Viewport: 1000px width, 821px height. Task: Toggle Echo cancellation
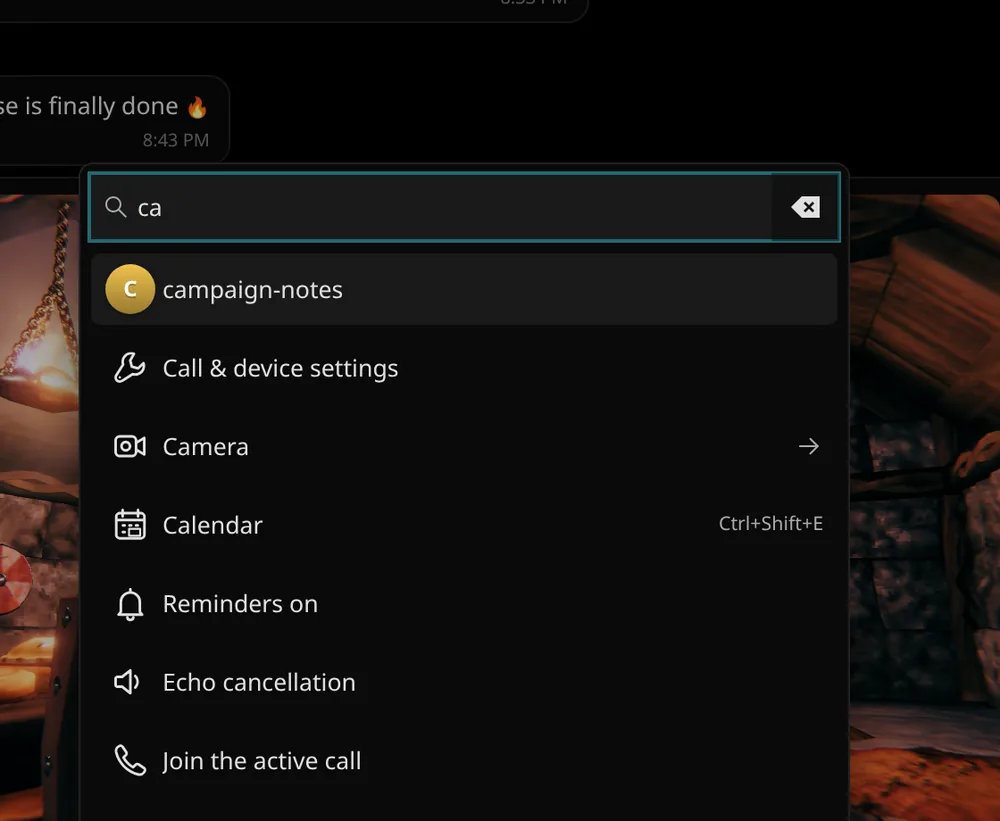click(464, 682)
